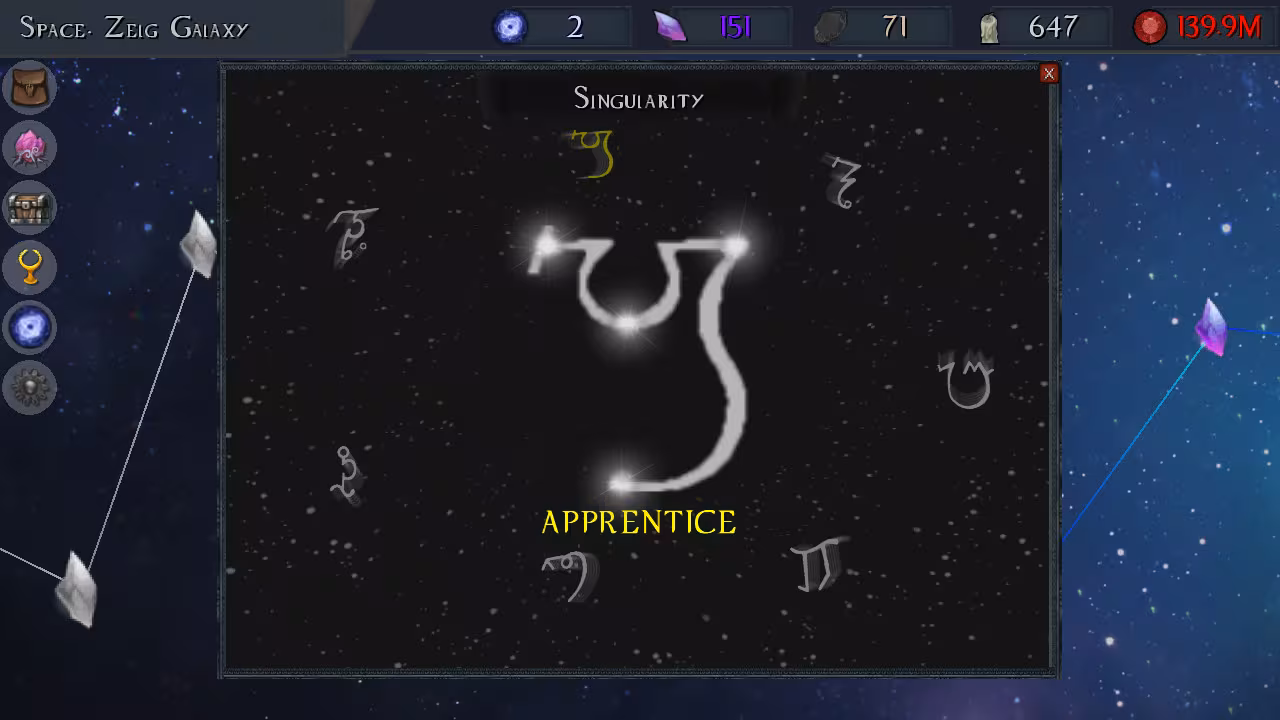This screenshot has height=720, width=1280.
Task: Select the lower white crystal node on map
Action: (76, 590)
